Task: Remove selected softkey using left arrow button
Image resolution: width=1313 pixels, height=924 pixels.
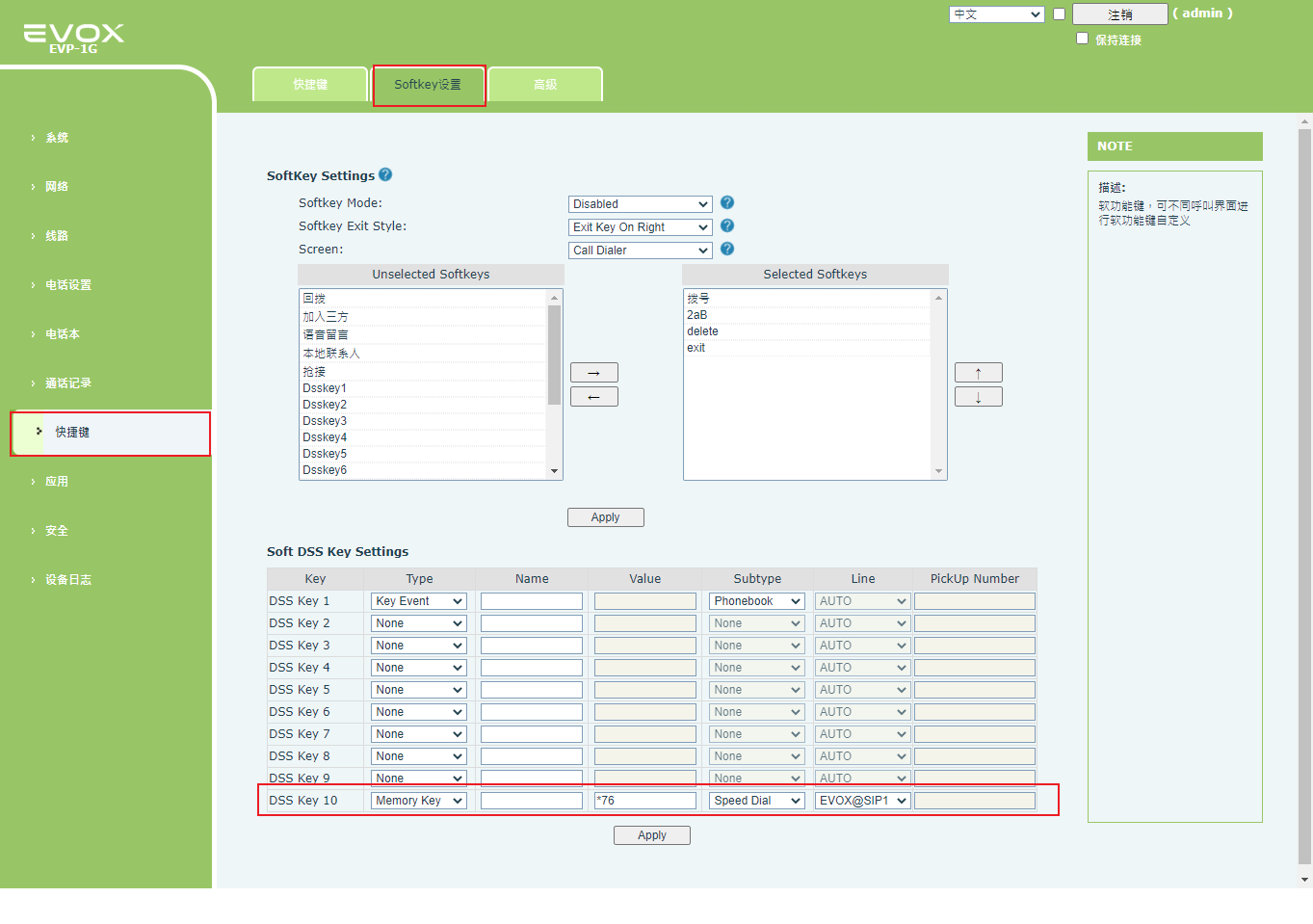Action: (x=594, y=397)
